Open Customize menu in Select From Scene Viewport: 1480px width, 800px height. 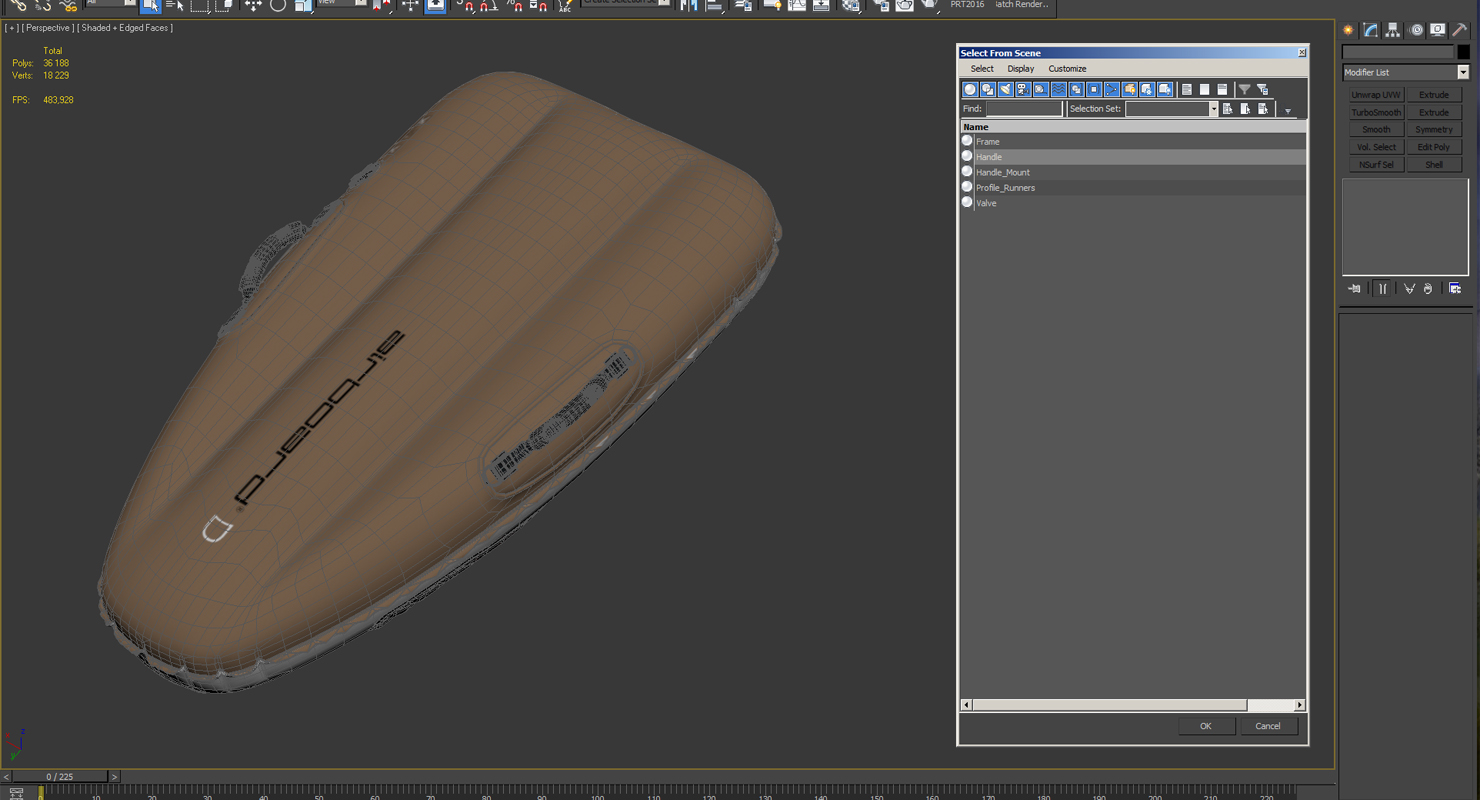point(1067,69)
